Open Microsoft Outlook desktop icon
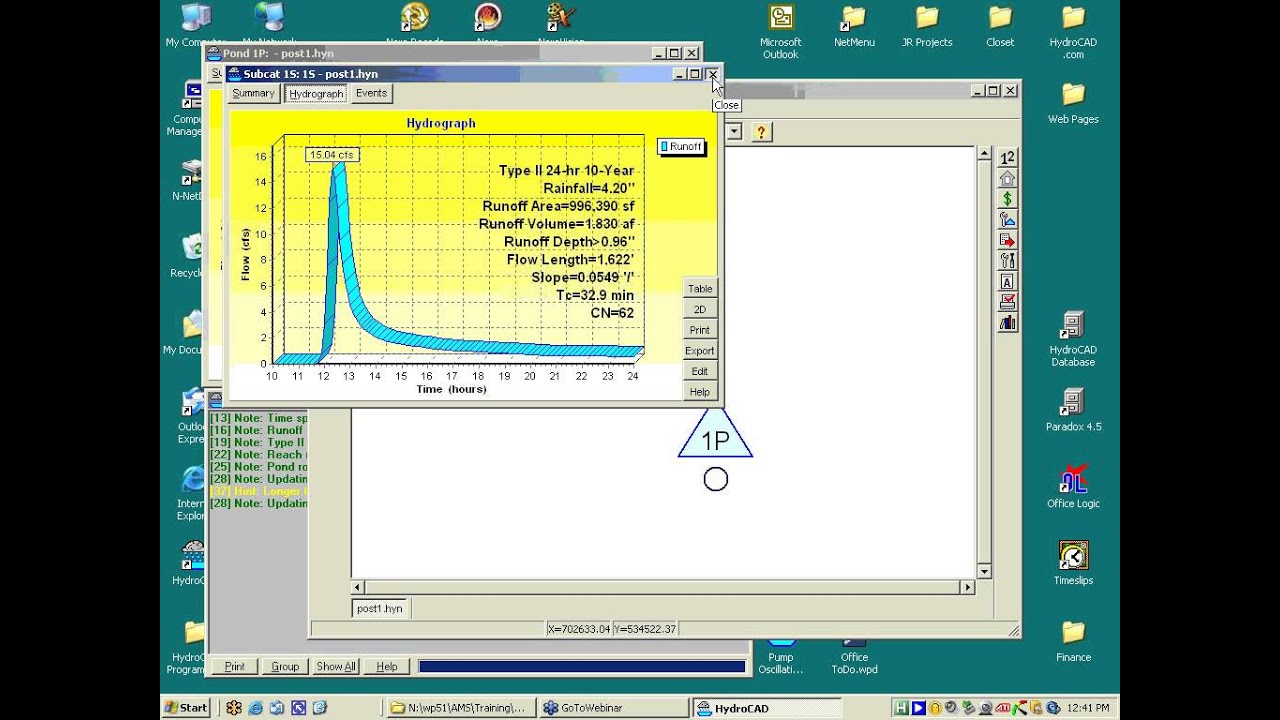This screenshot has width=1280, height=720. point(781,30)
